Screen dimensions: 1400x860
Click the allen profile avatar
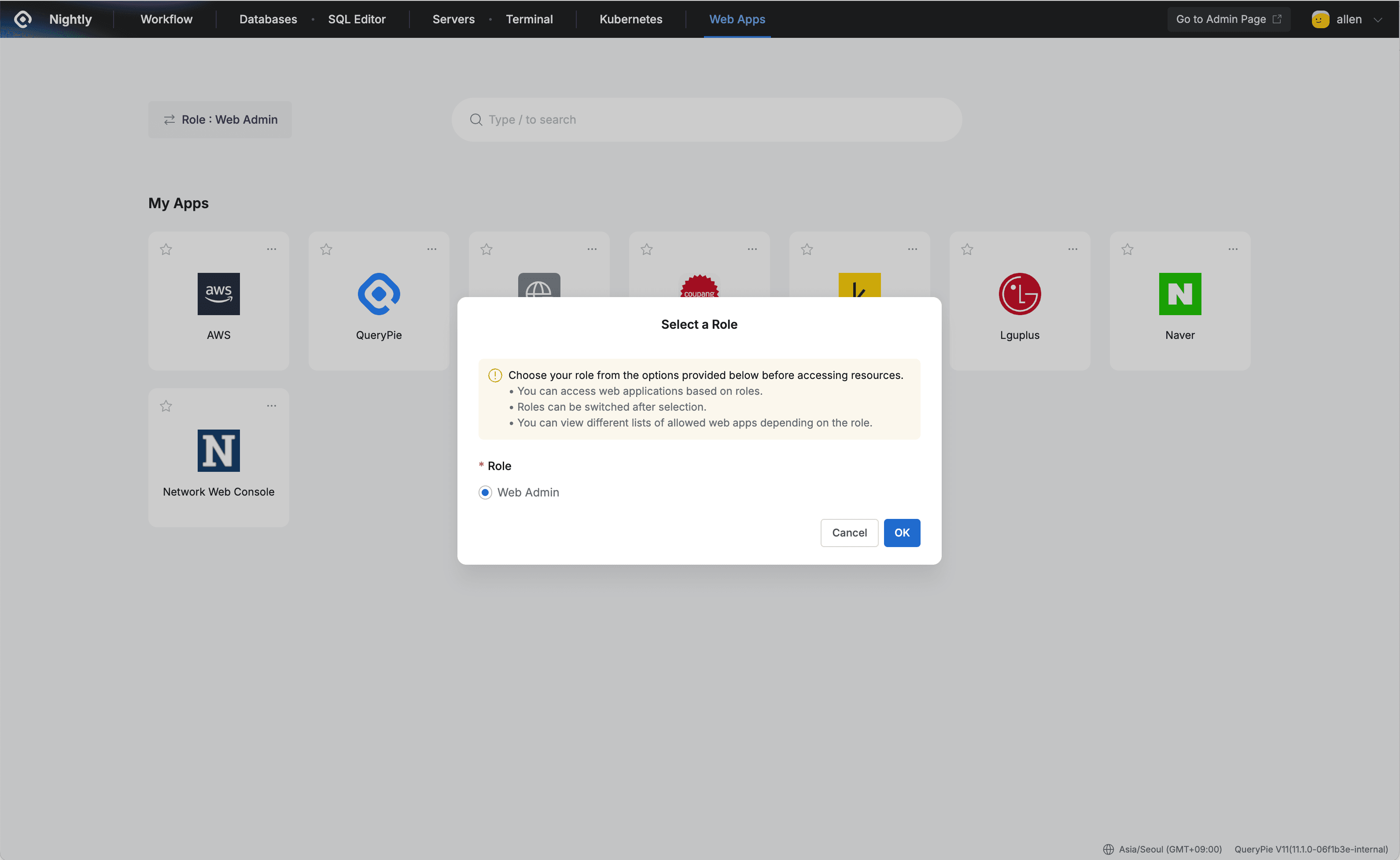click(x=1320, y=19)
